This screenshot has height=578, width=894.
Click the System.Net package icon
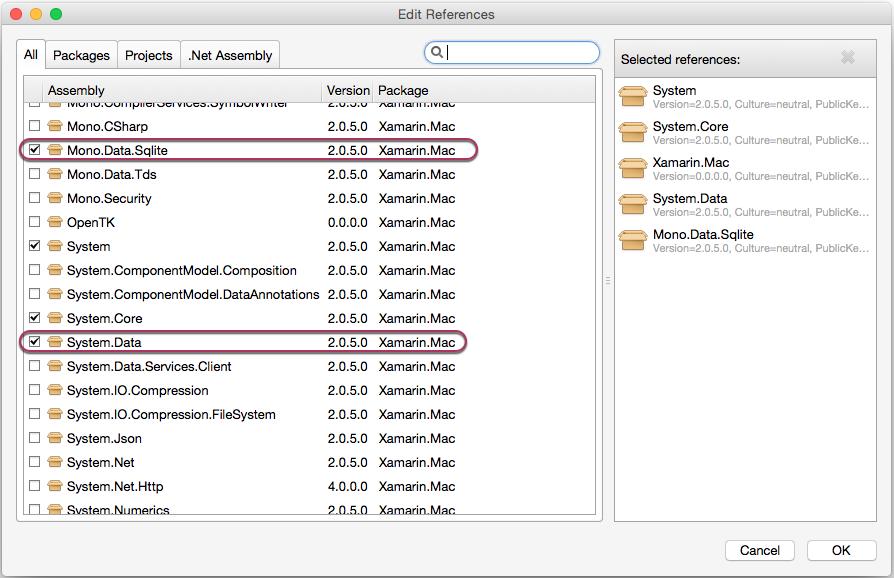pyautogui.click(x=55, y=462)
